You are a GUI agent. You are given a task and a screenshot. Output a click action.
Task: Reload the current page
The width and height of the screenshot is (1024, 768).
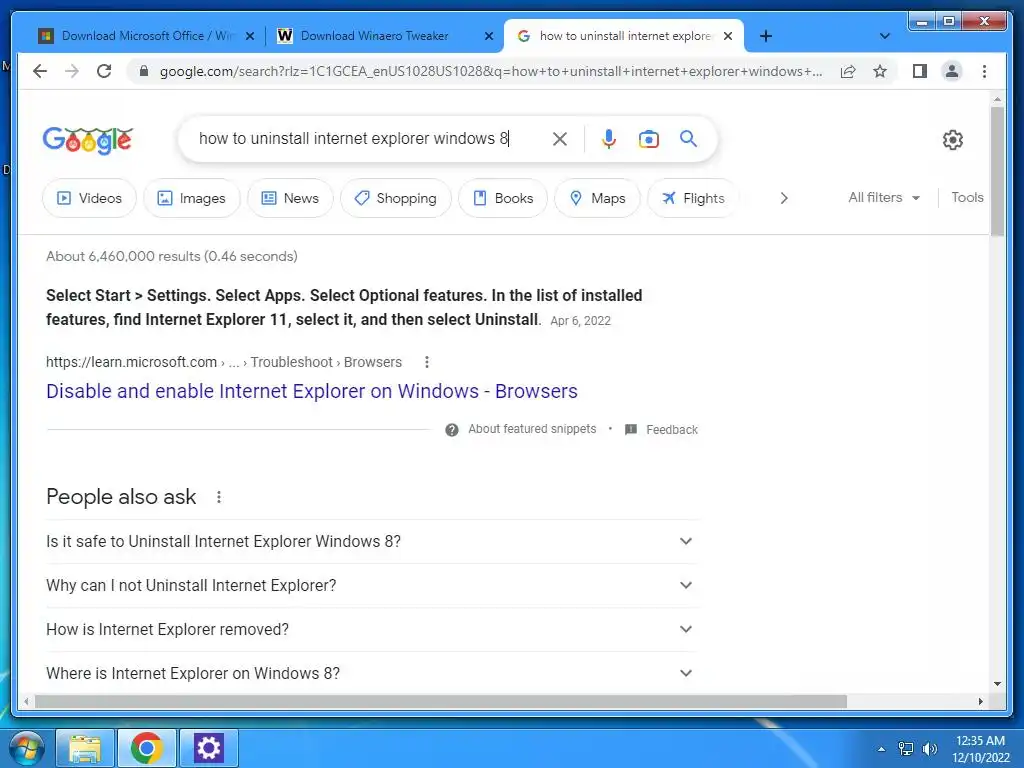click(x=104, y=71)
